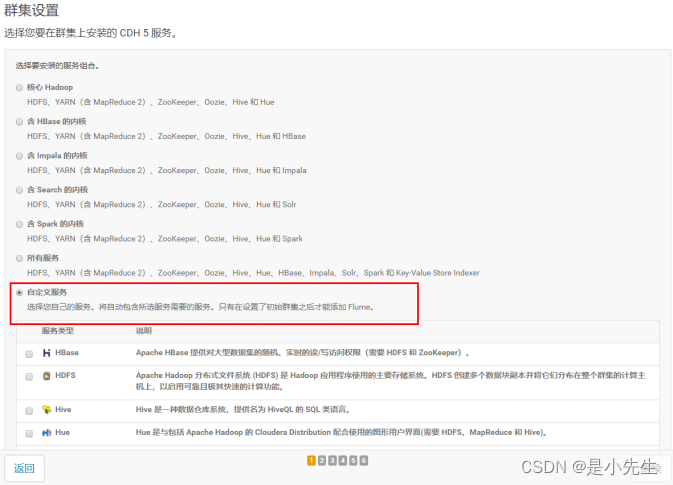Click the 说明 column header
Viewport: 673px width, 485px height.
pos(144,330)
